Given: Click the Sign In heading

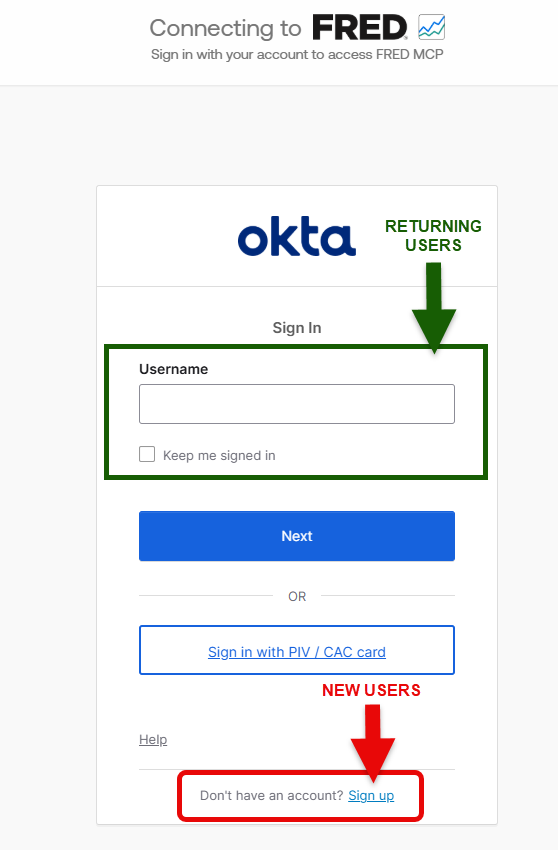Looking at the screenshot, I should pyautogui.click(x=297, y=328).
